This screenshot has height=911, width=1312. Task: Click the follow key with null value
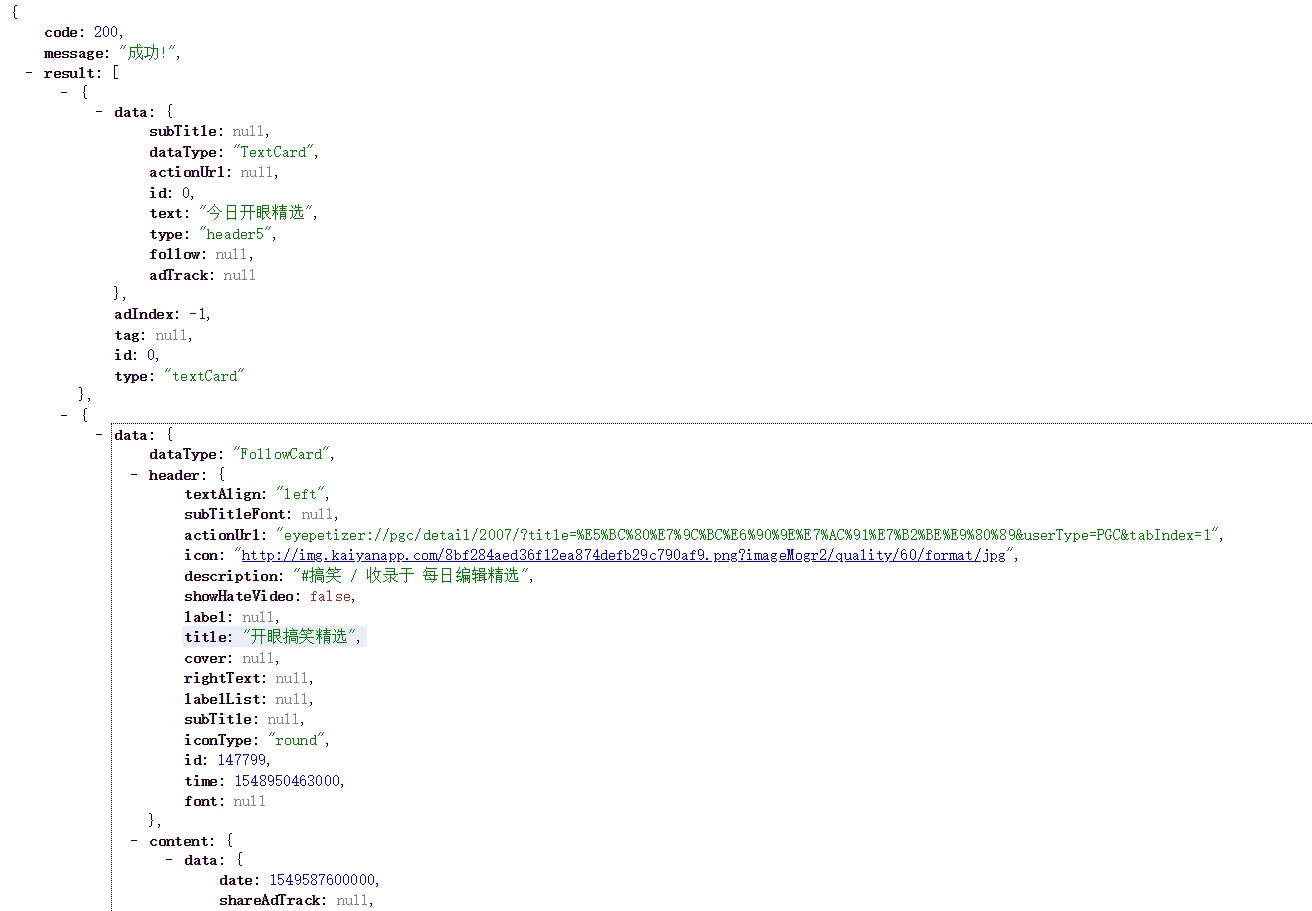175,254
